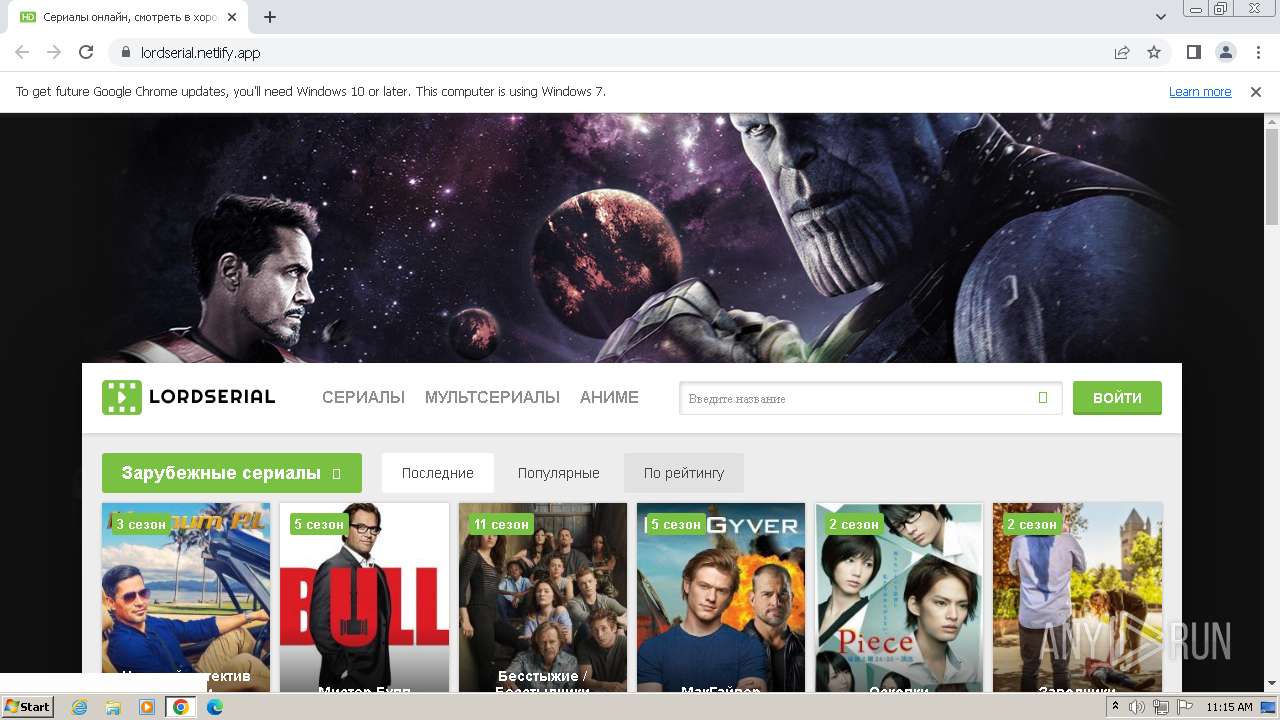Switch to the Популярные tab
This screenshot has height=720, width=1280.
(x=559, y=473)
